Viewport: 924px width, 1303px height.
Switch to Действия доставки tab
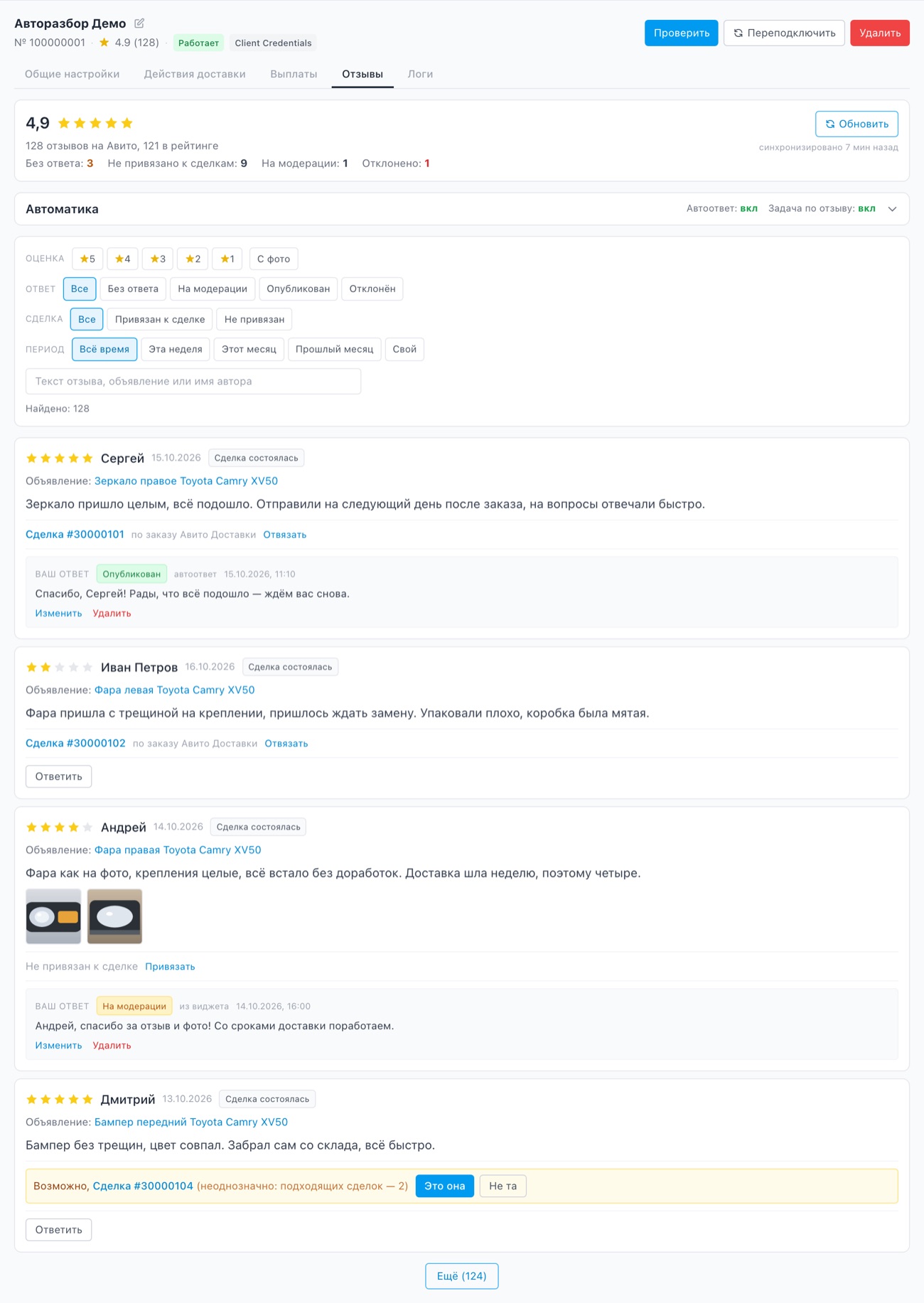[195, 74]
